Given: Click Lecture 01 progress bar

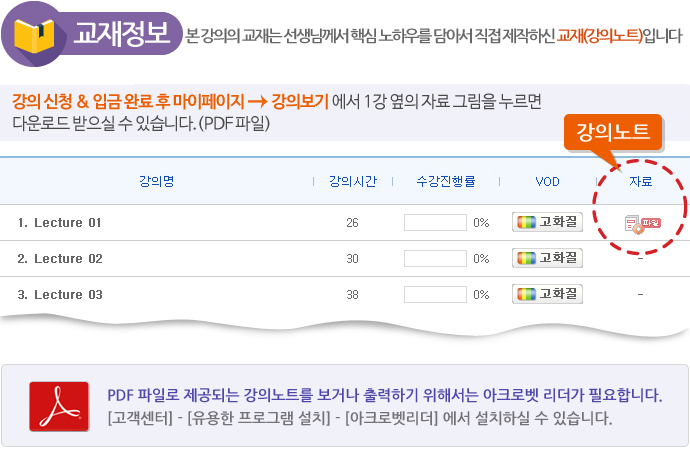Looking at the screenshot, I should click(x=435, y=222).
